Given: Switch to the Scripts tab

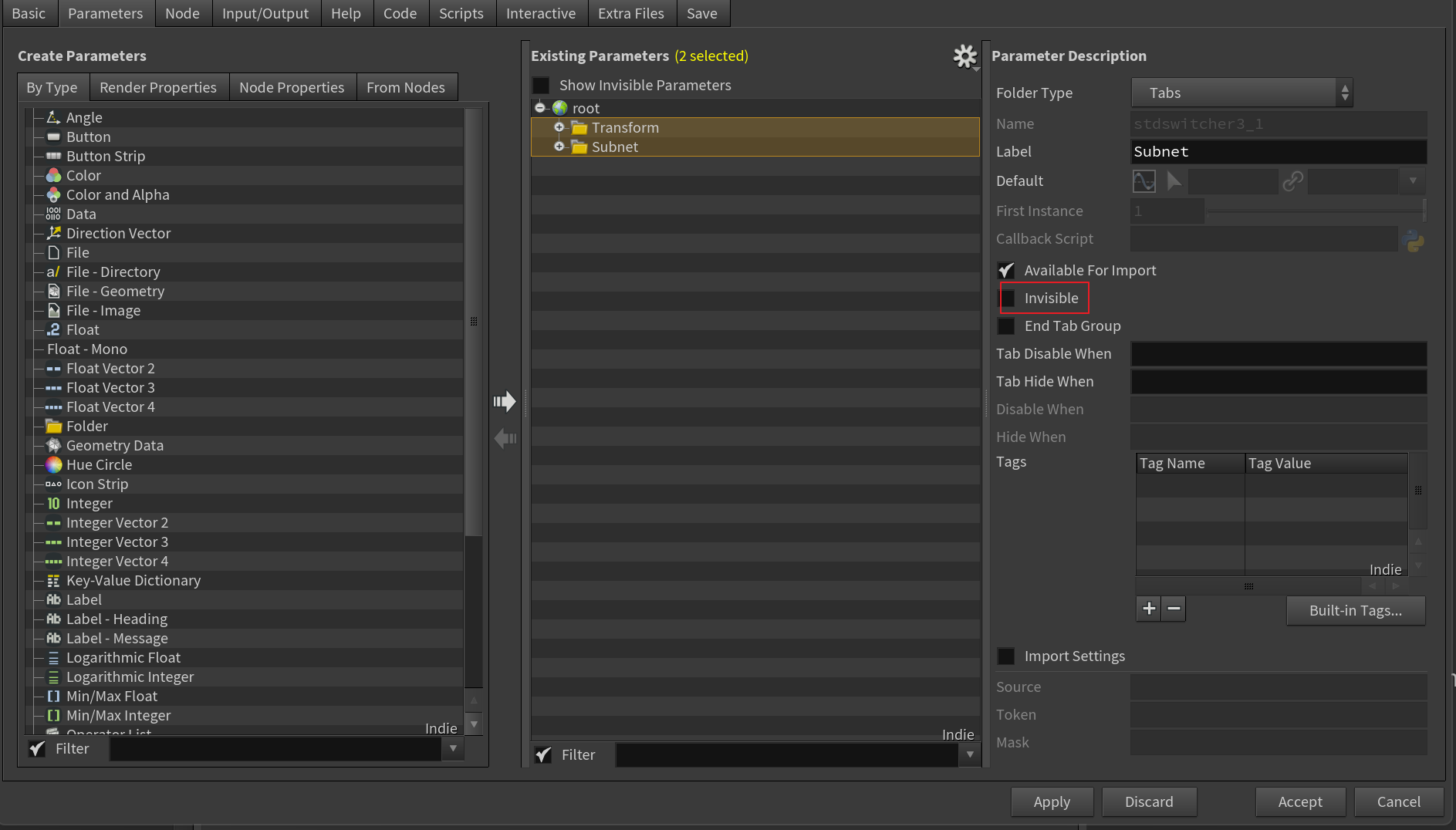Looking at the screenshot, I should (461, 13).
